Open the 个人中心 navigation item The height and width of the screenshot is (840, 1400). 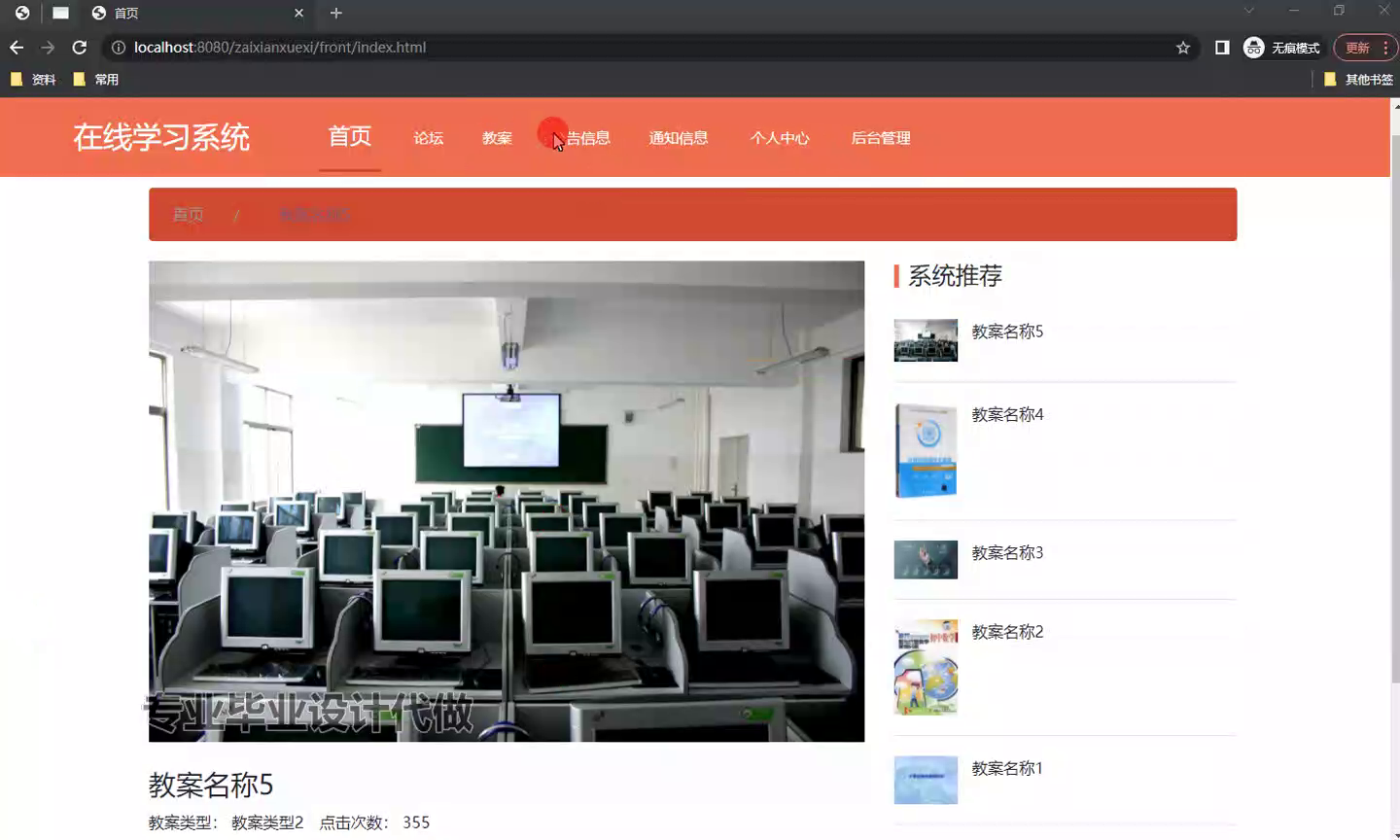(780, 138)
